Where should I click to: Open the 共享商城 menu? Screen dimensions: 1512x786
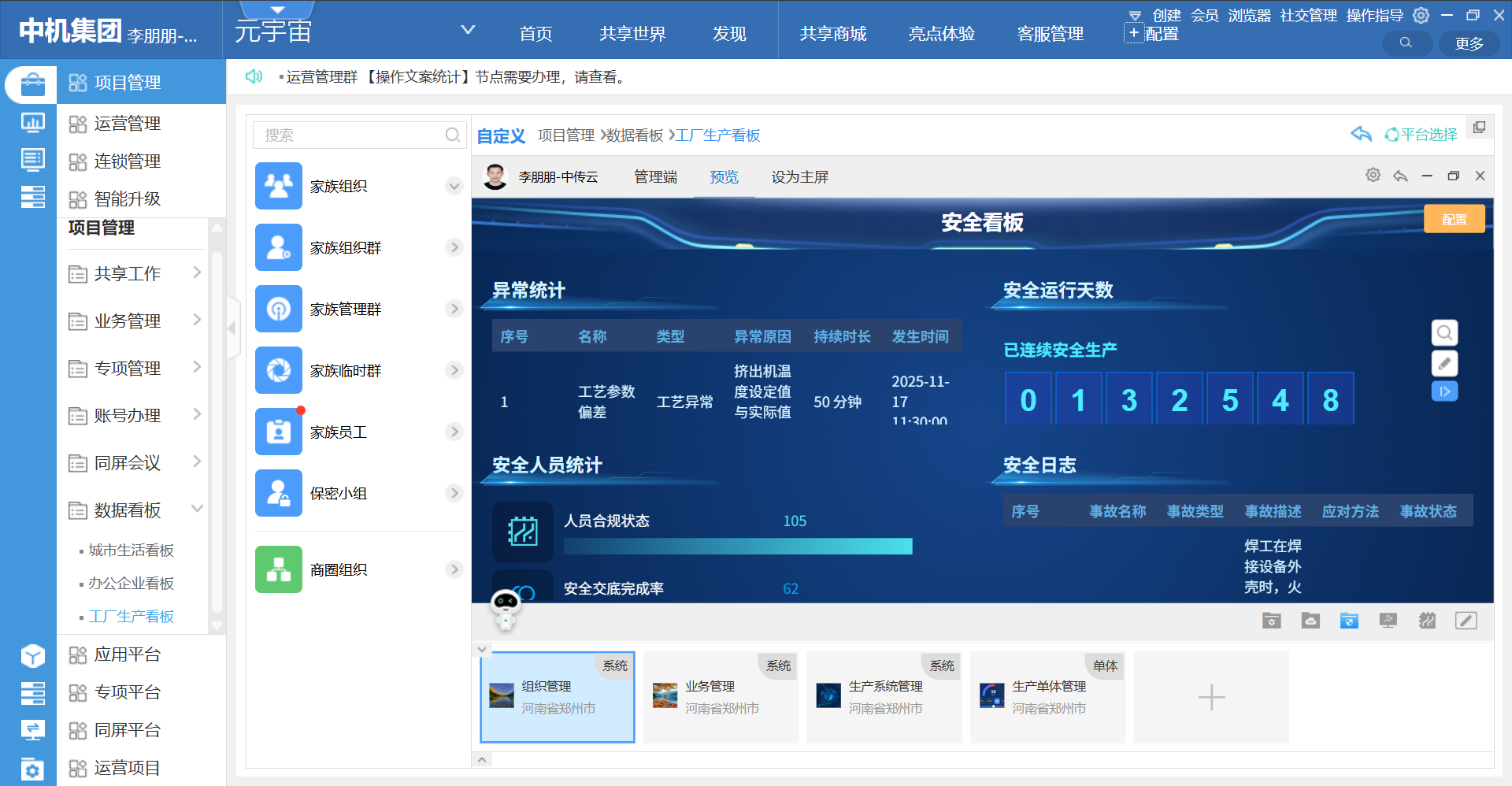[x=832, y=34]
